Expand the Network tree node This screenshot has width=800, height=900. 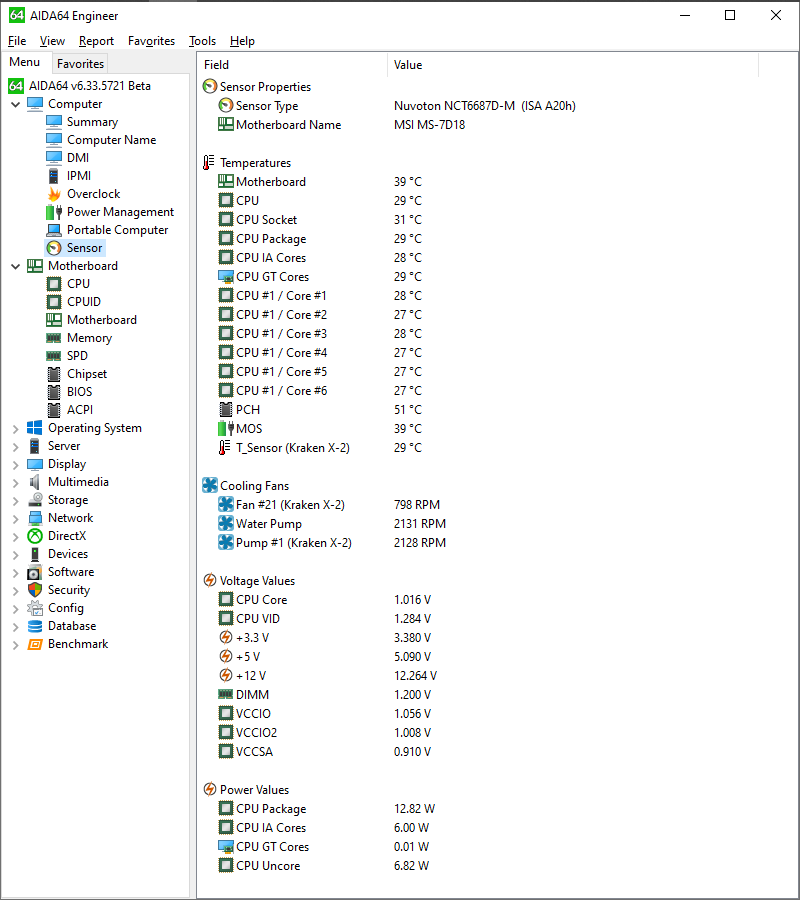click(15, 518)
